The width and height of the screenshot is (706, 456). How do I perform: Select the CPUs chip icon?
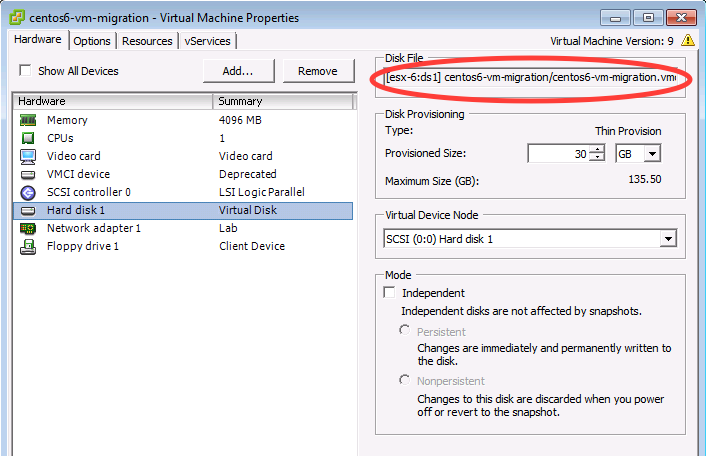[28, 138]
